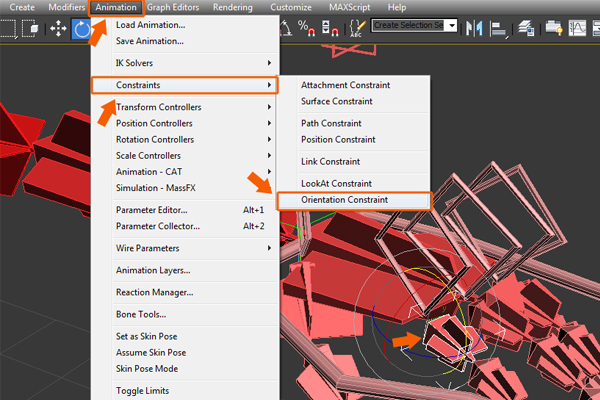Select Link Constraint

(354, 162)
